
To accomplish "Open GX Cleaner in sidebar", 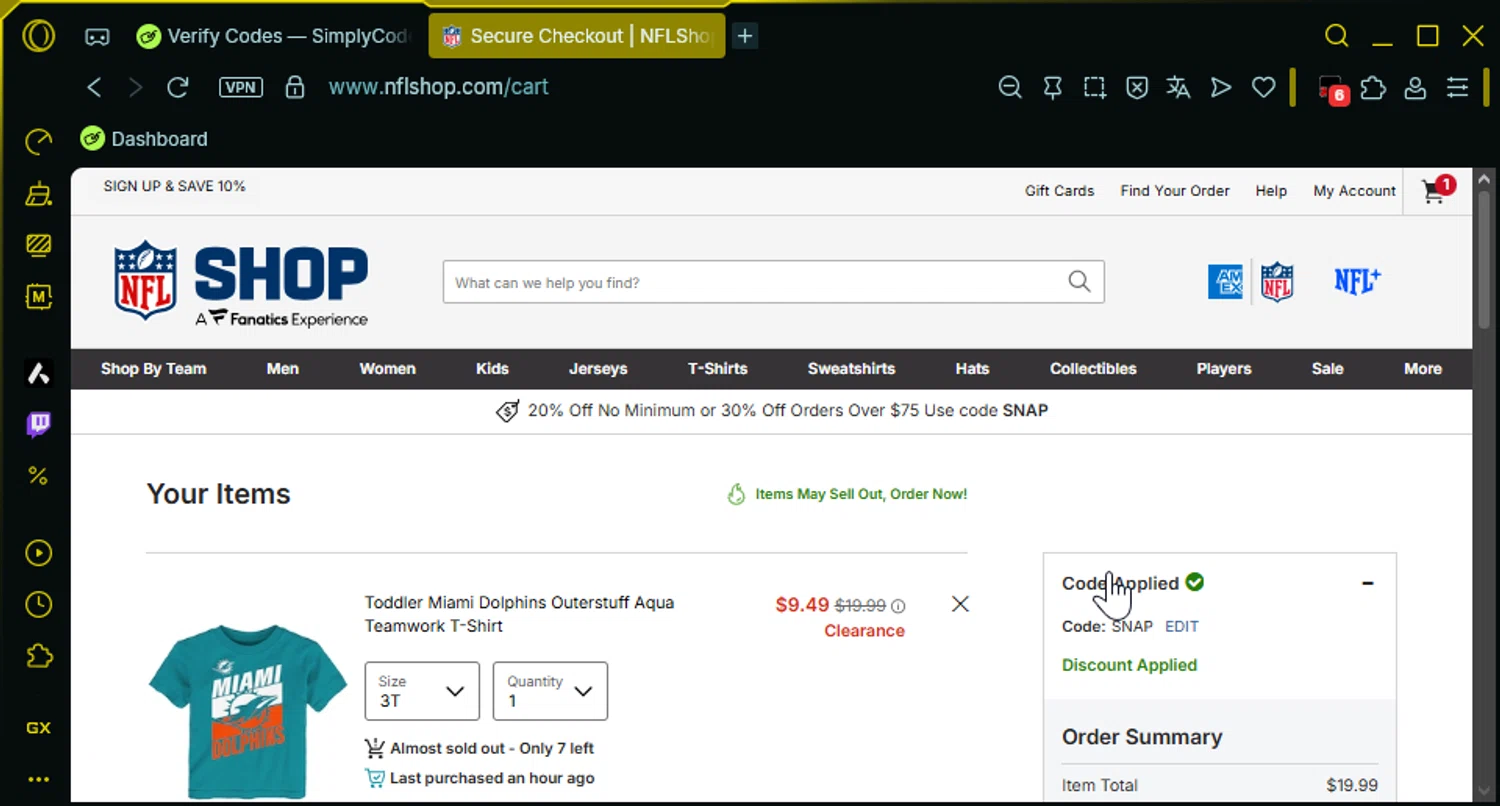I will click(38, 194).
